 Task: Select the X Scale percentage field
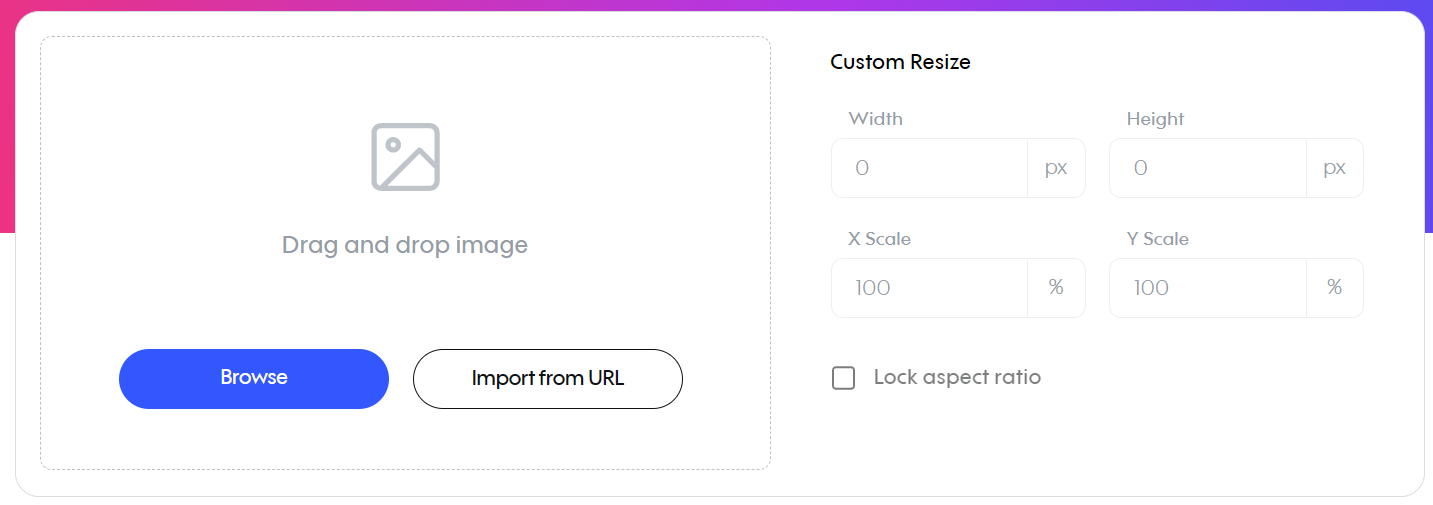pyautogui.click(x=929, y=288)
